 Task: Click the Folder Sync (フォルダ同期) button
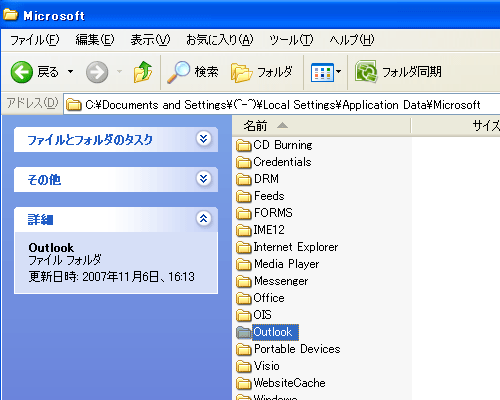point(398,72)
